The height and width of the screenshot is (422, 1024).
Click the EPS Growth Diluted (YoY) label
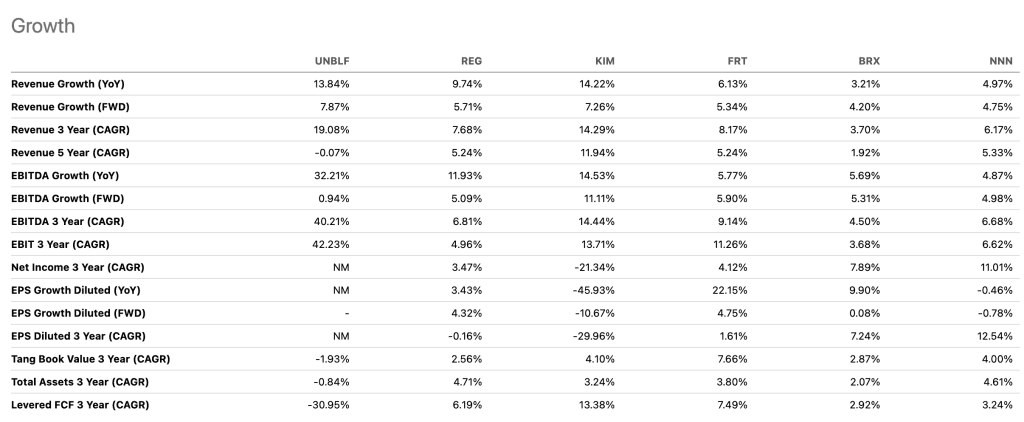click(76, 290)
